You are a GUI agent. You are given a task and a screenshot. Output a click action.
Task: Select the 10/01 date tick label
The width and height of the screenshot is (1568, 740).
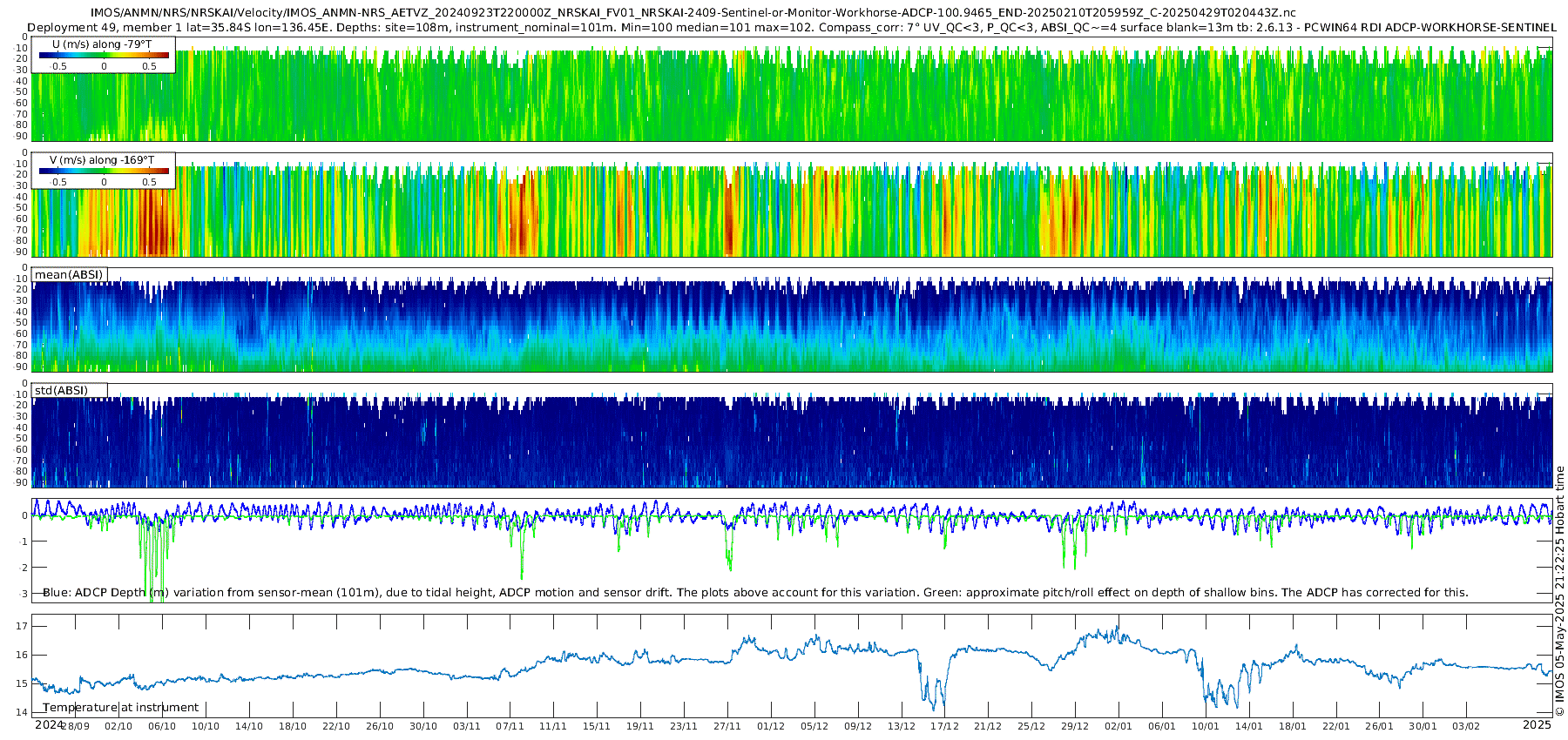point(1206,726)
